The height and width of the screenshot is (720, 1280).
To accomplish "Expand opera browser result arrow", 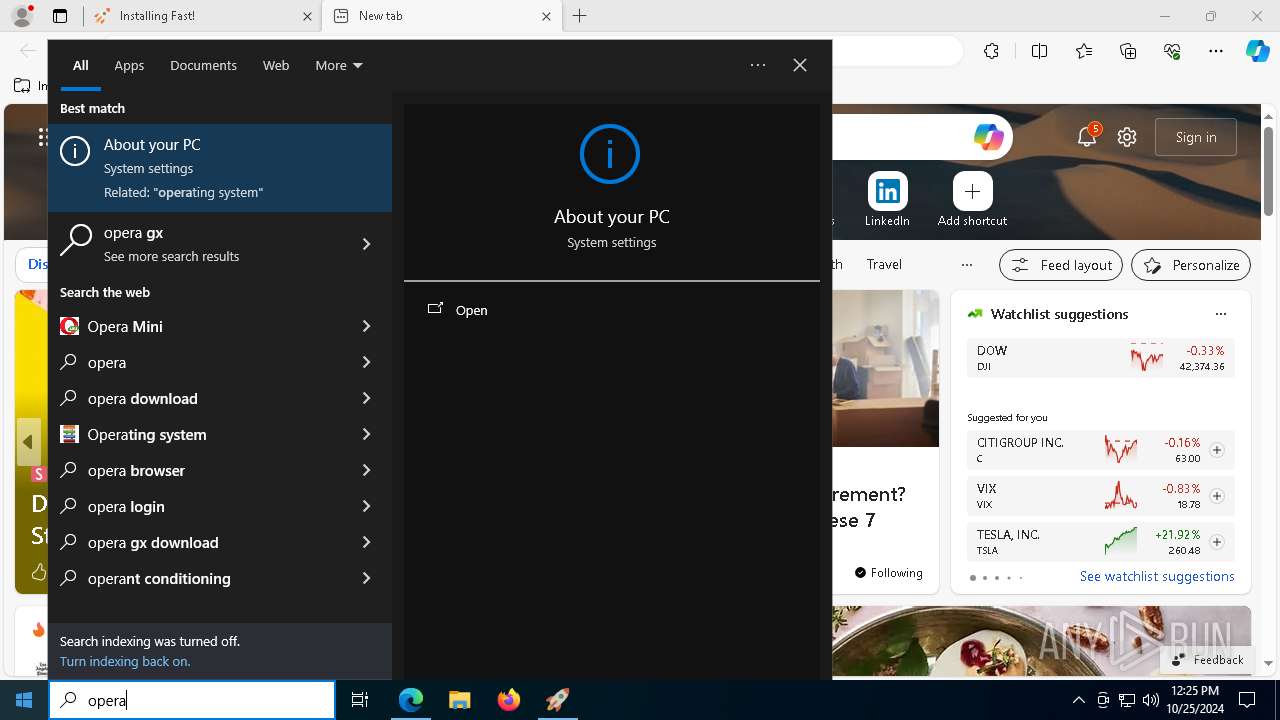I will [x=366, y=470].
